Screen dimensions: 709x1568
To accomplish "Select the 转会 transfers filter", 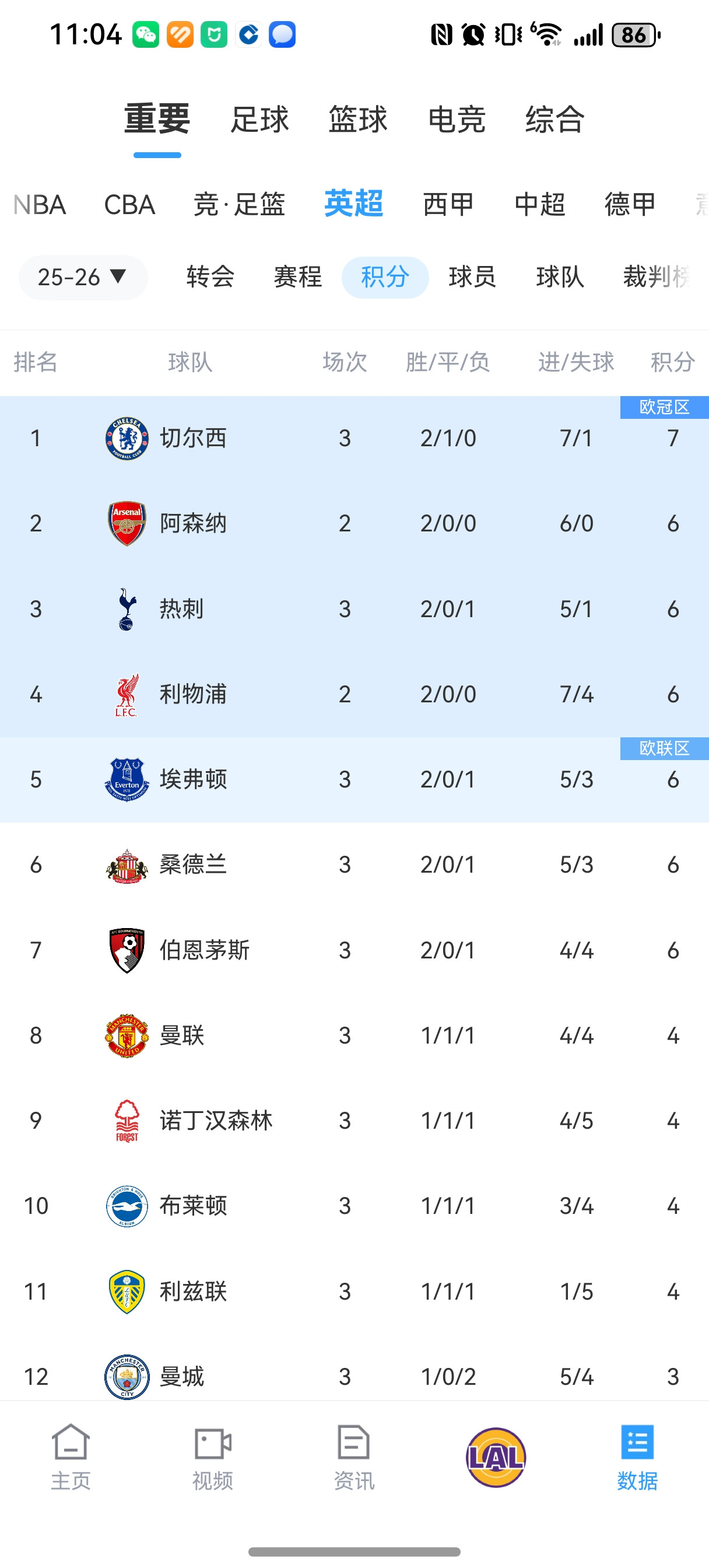I will pos(210,278).
